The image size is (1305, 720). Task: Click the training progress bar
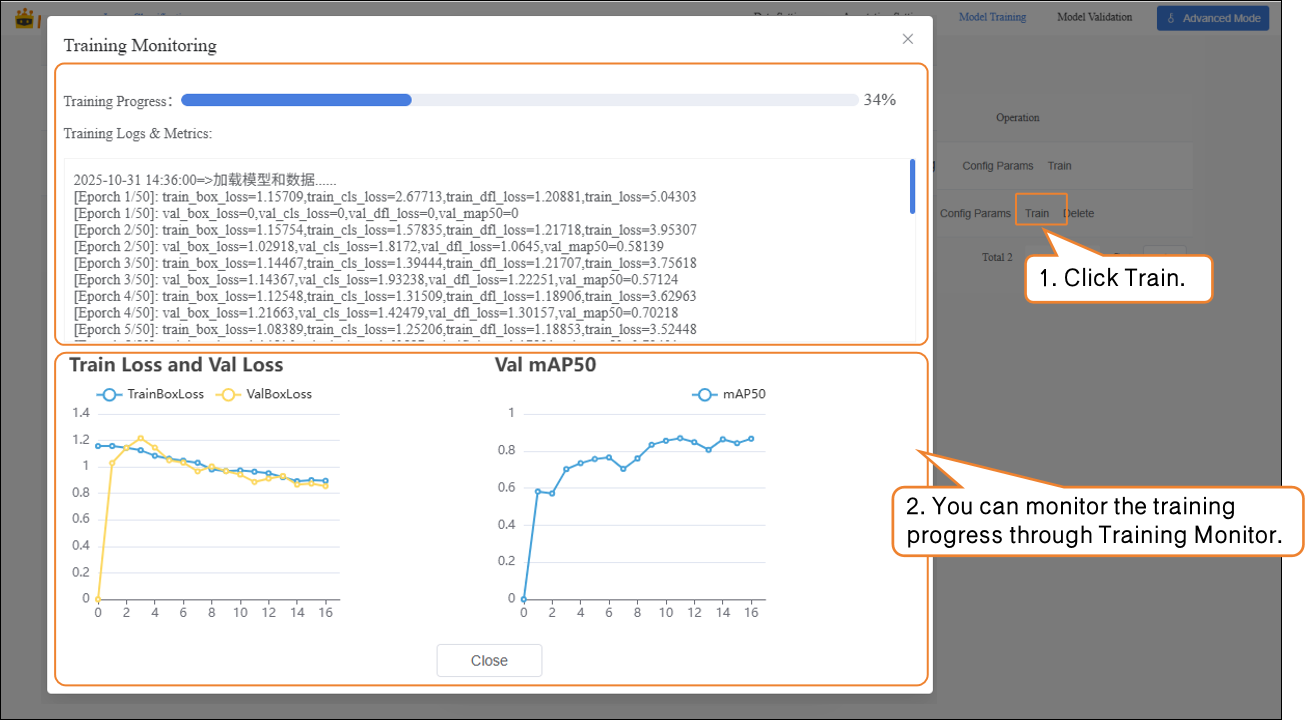coord(519,100)
